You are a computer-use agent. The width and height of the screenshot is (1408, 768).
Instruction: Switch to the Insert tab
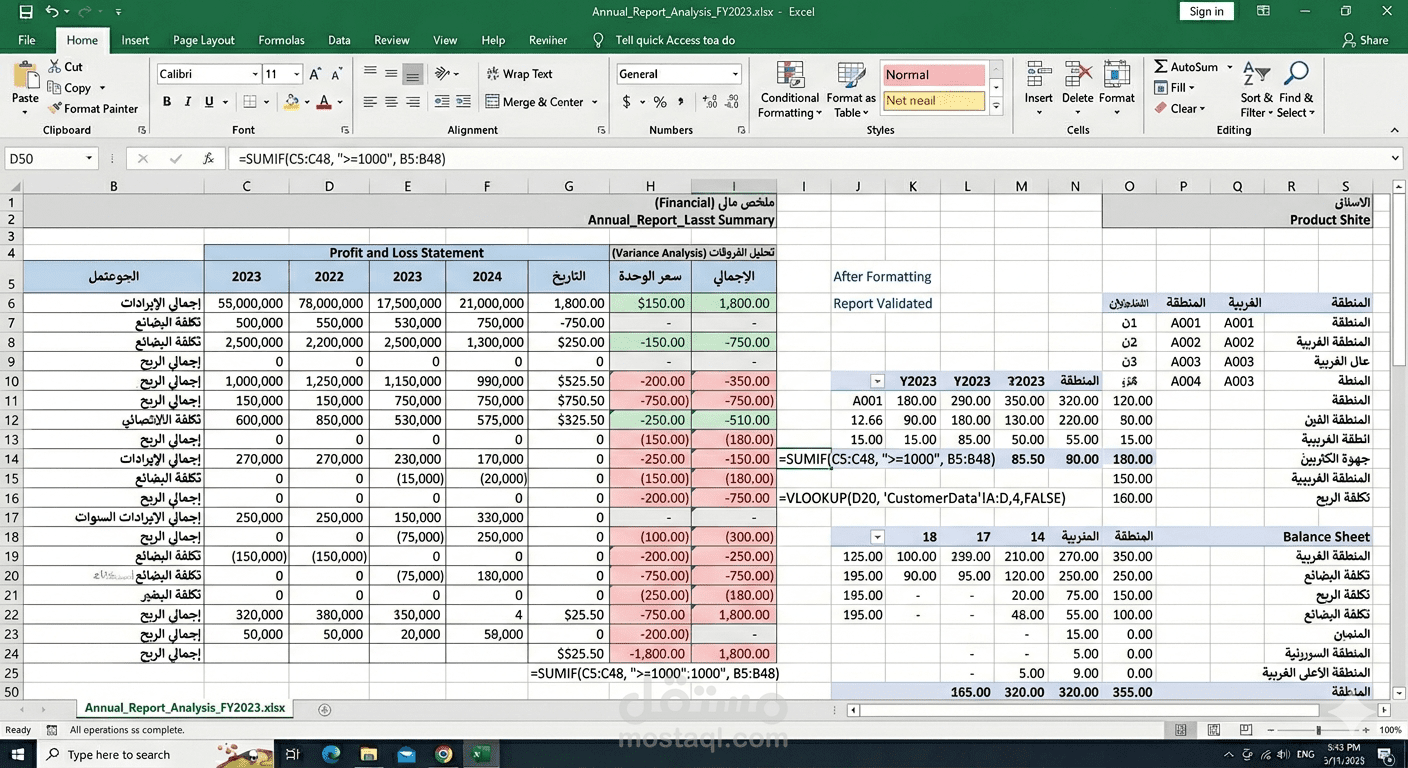coord(135,40)
